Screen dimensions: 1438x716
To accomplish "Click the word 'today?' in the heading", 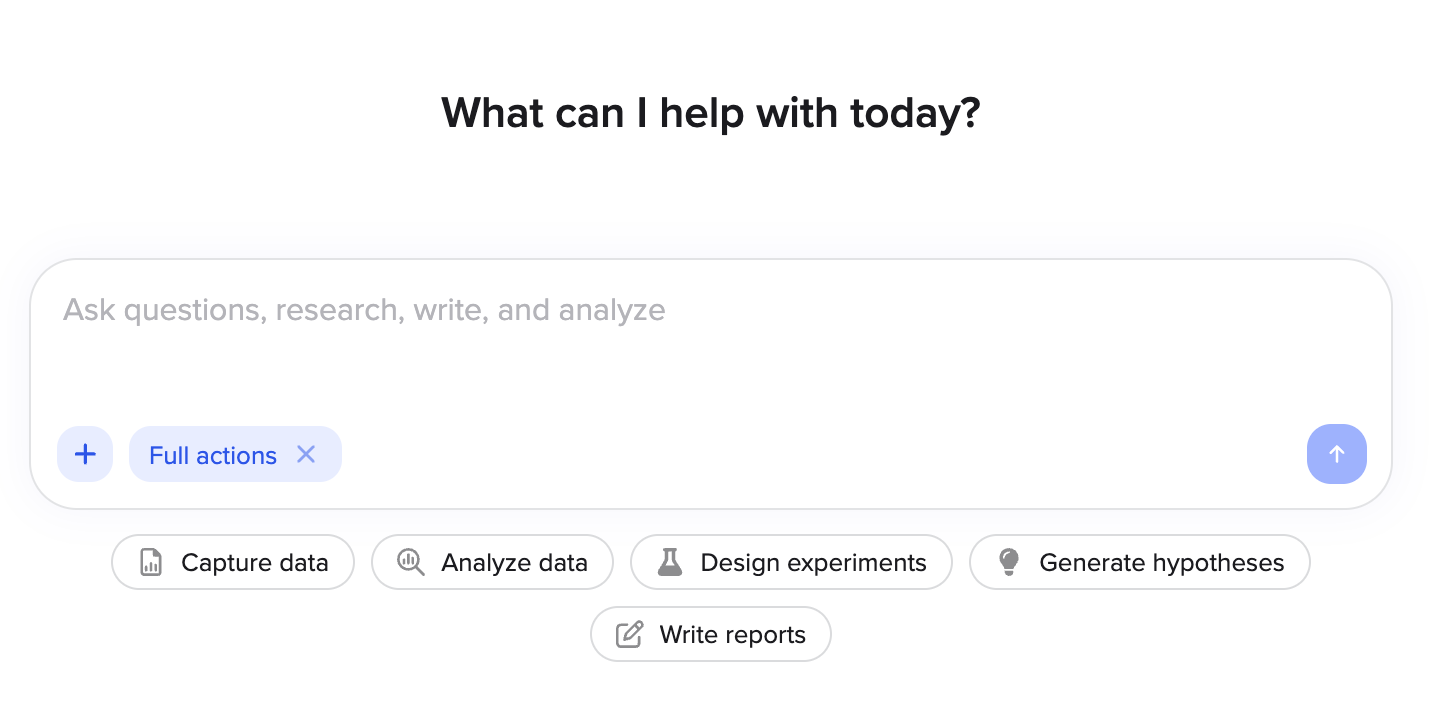I will (x=915, y=113).
